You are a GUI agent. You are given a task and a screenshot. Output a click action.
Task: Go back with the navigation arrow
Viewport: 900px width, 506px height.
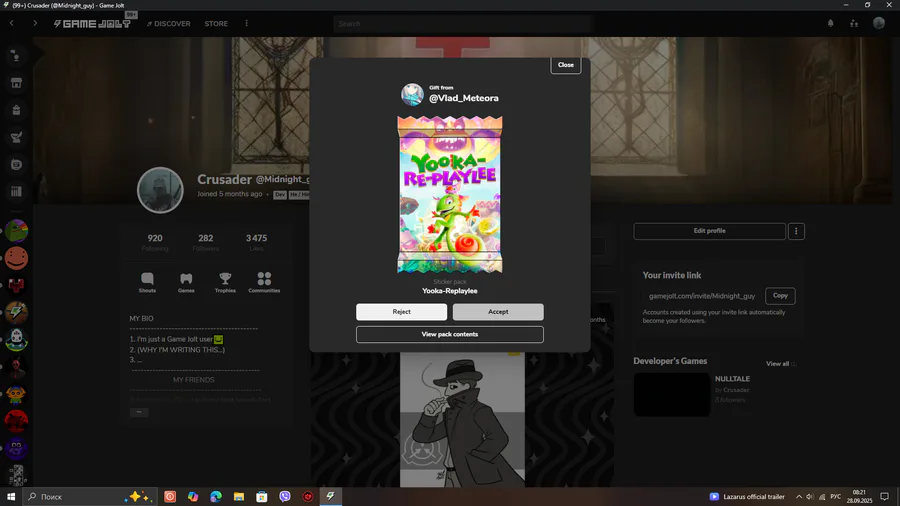[11, 24]
